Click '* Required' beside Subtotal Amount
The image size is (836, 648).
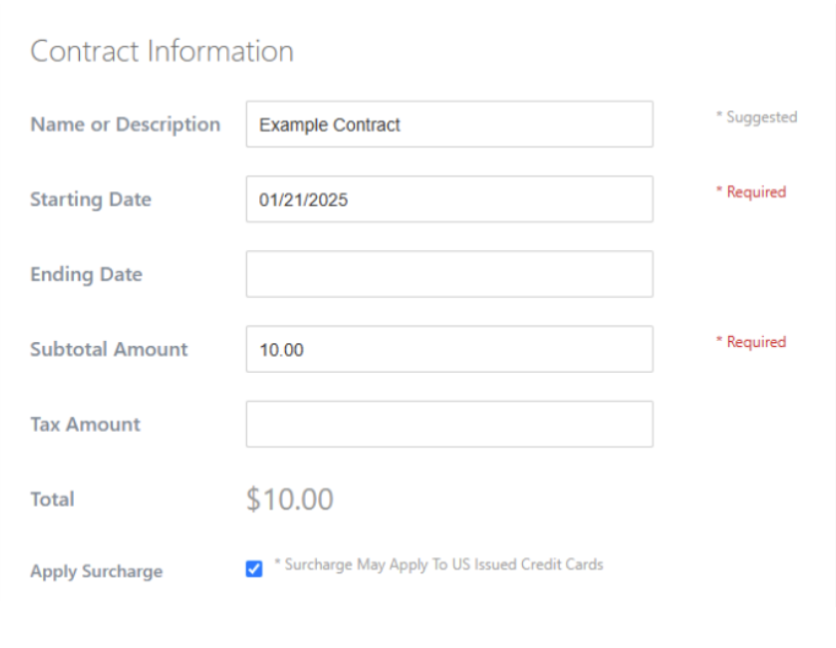pos(750,342)
